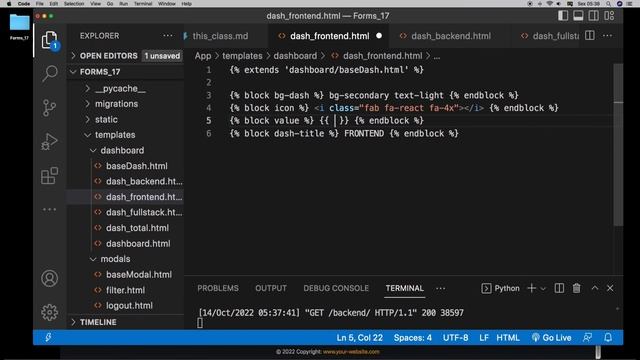Open the Selection menu in menu bar
The width and height of the screenshot is (640, 360).
[x=74, y=4]
